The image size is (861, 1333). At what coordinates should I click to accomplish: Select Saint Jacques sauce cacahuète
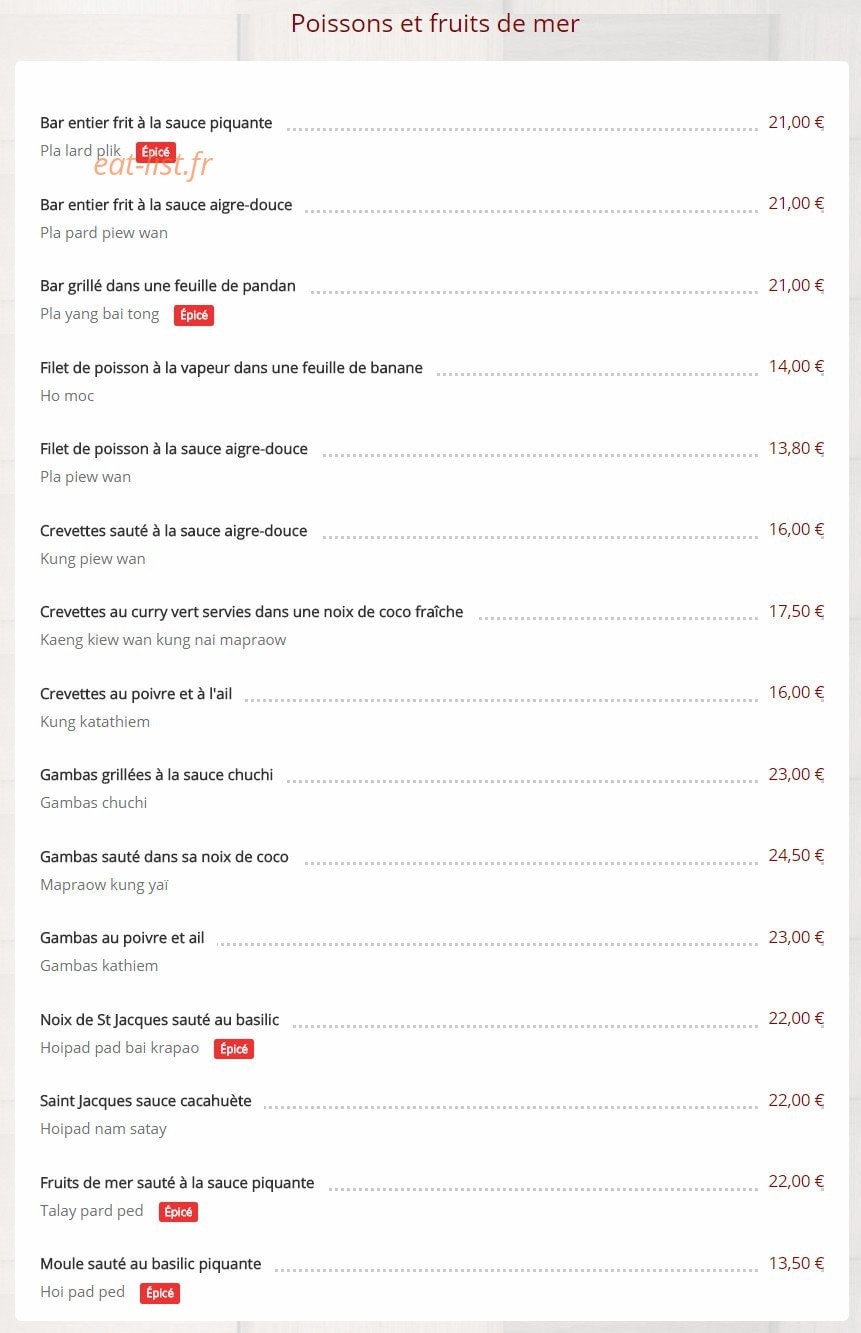146,1101
